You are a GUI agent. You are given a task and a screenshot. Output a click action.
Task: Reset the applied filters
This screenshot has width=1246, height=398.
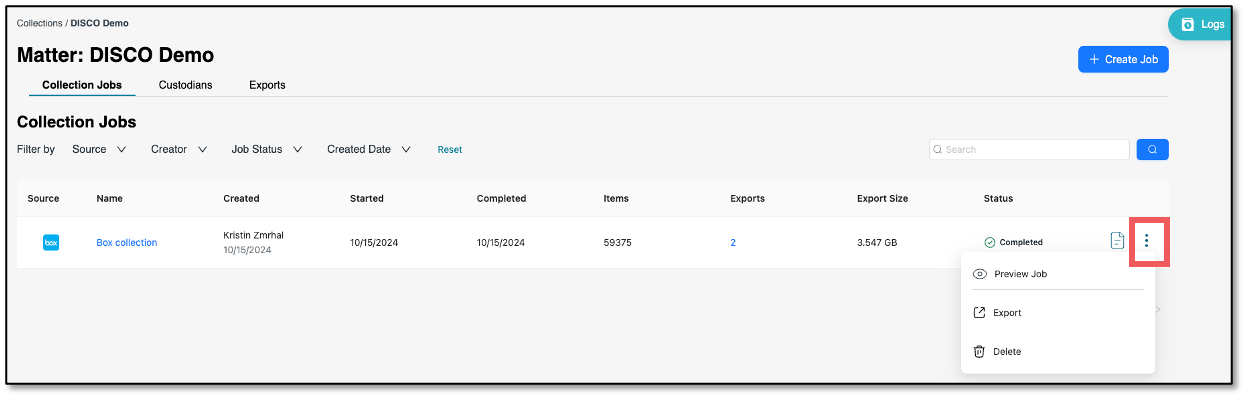[x=450, y=150]
